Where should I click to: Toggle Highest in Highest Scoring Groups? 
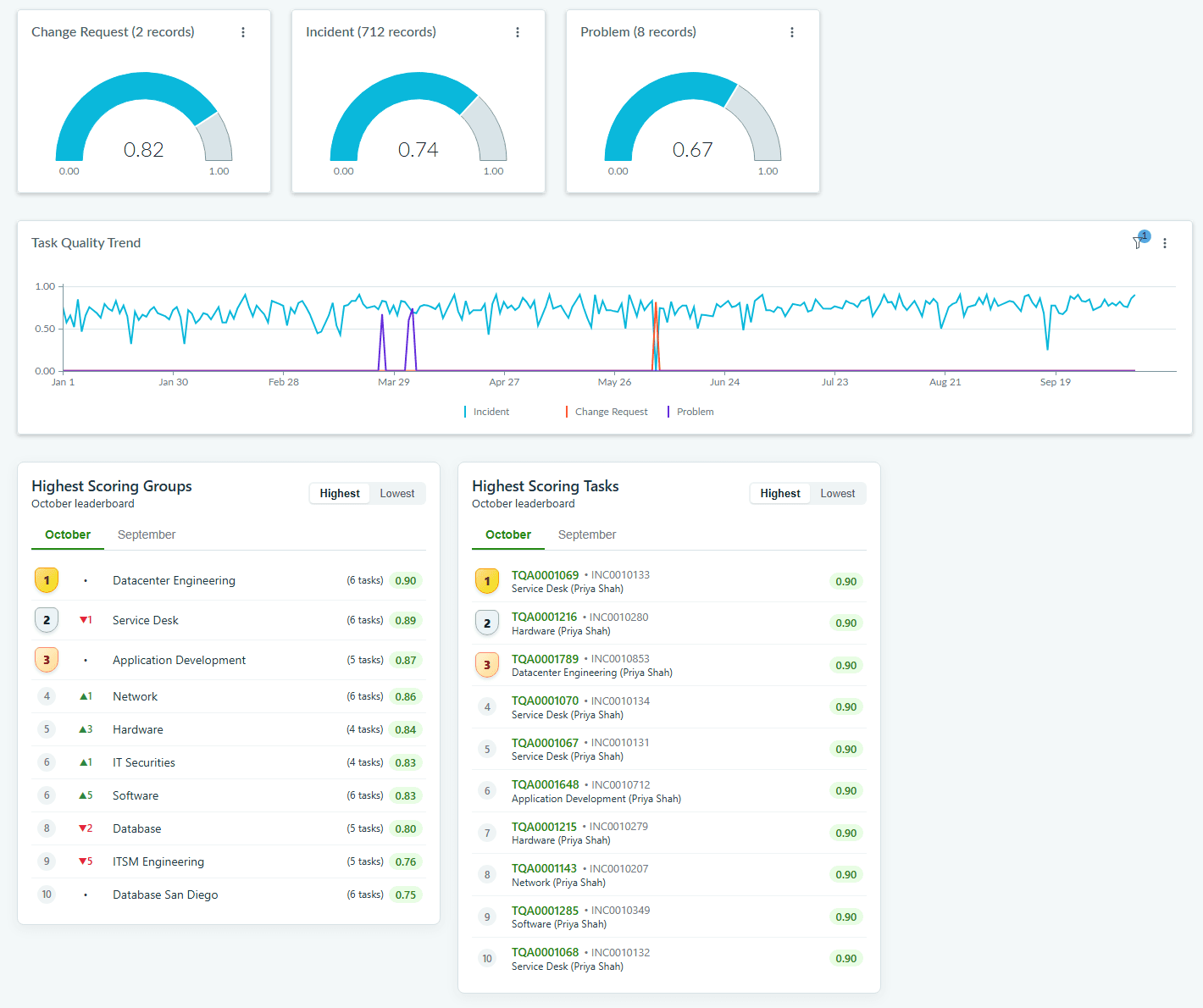pos(340,494)
